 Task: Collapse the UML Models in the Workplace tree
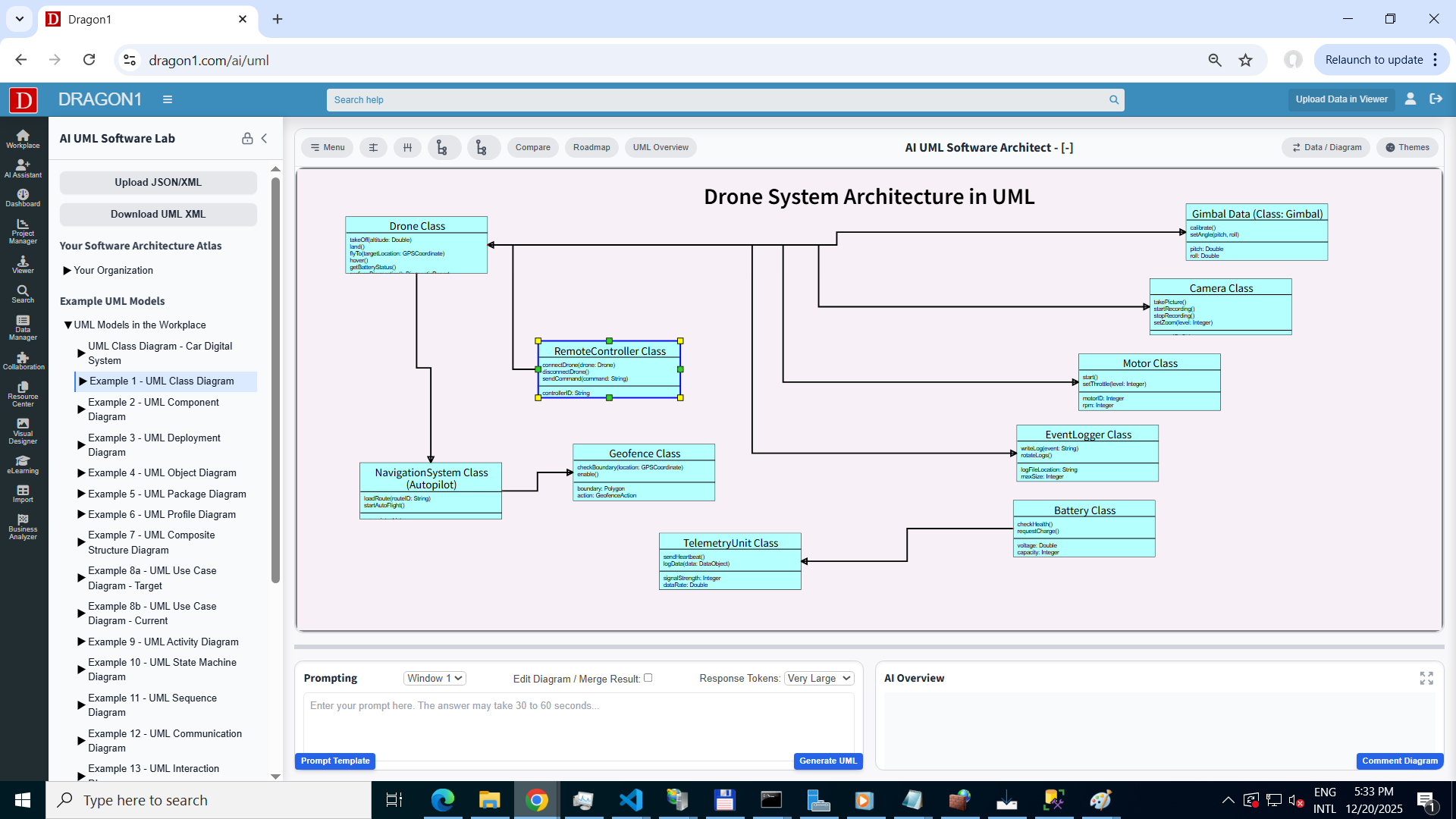click(x=68, y=325)
